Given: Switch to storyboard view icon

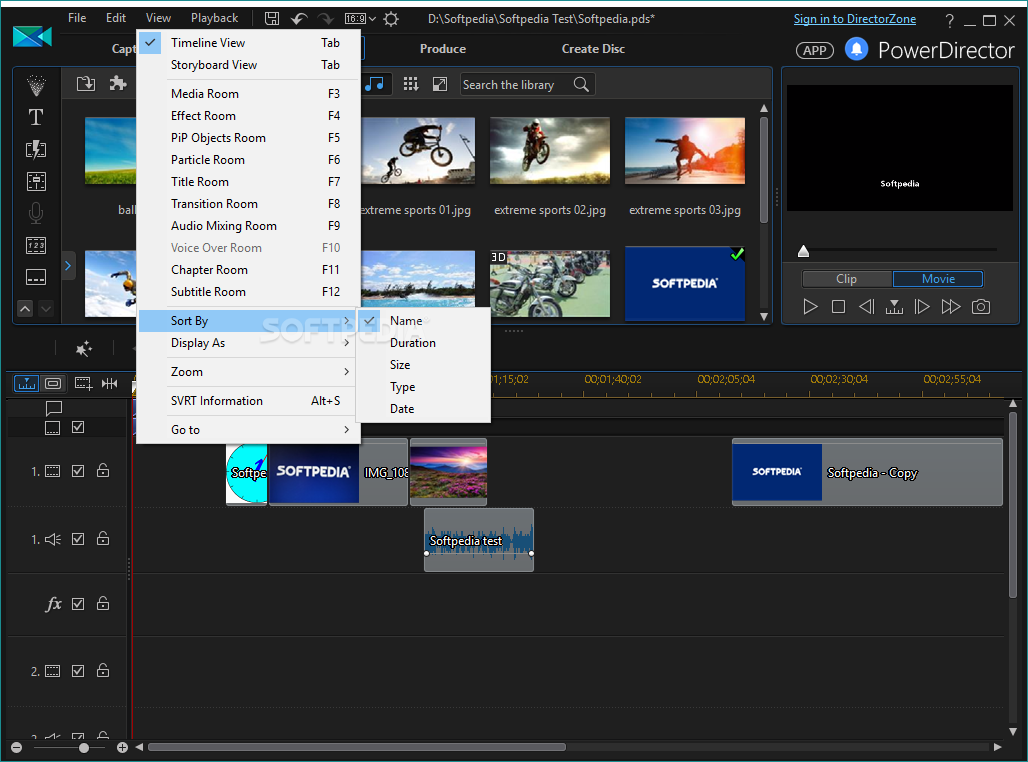Looking at the screenshot, I should click(x=53, y=384).
